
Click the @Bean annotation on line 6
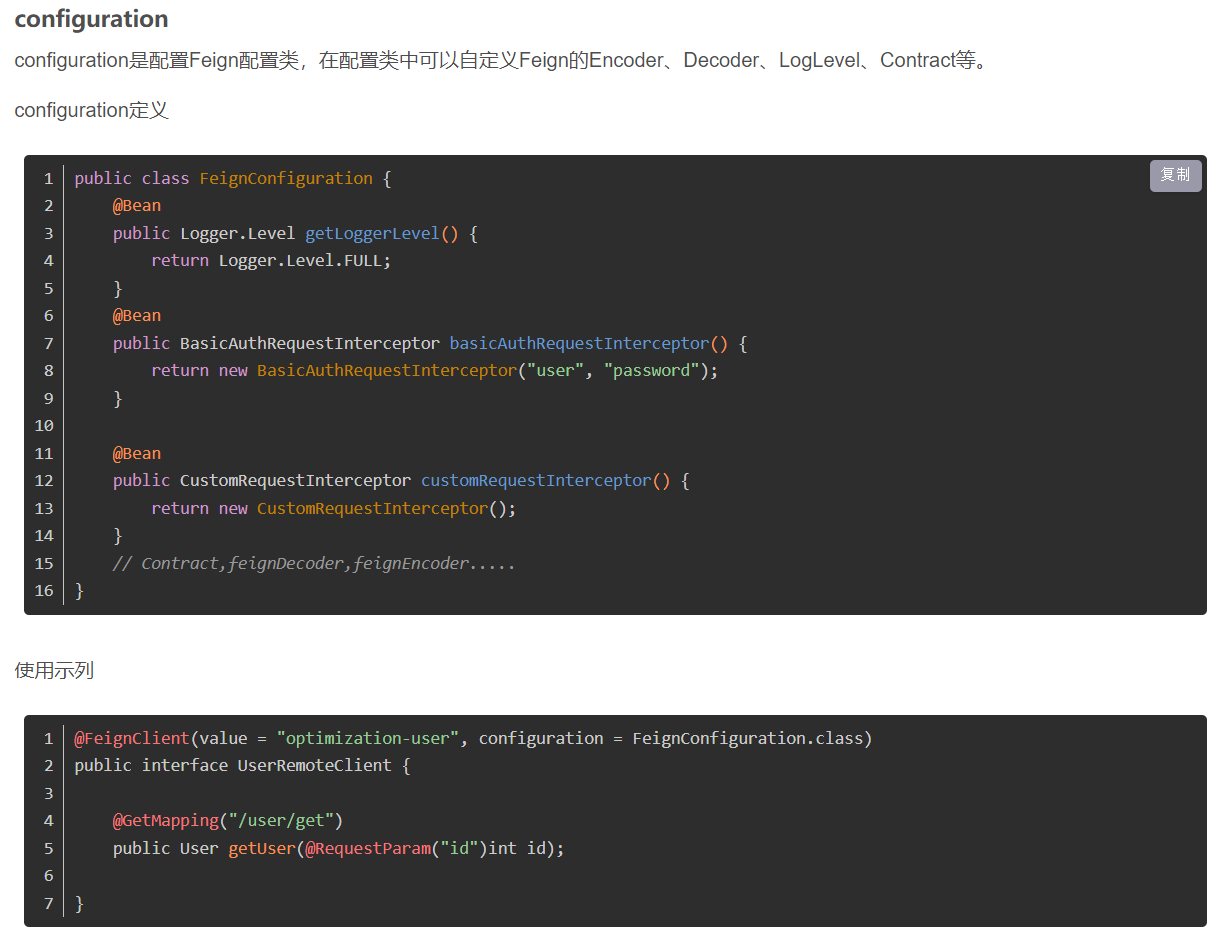[x=136, y=315]
